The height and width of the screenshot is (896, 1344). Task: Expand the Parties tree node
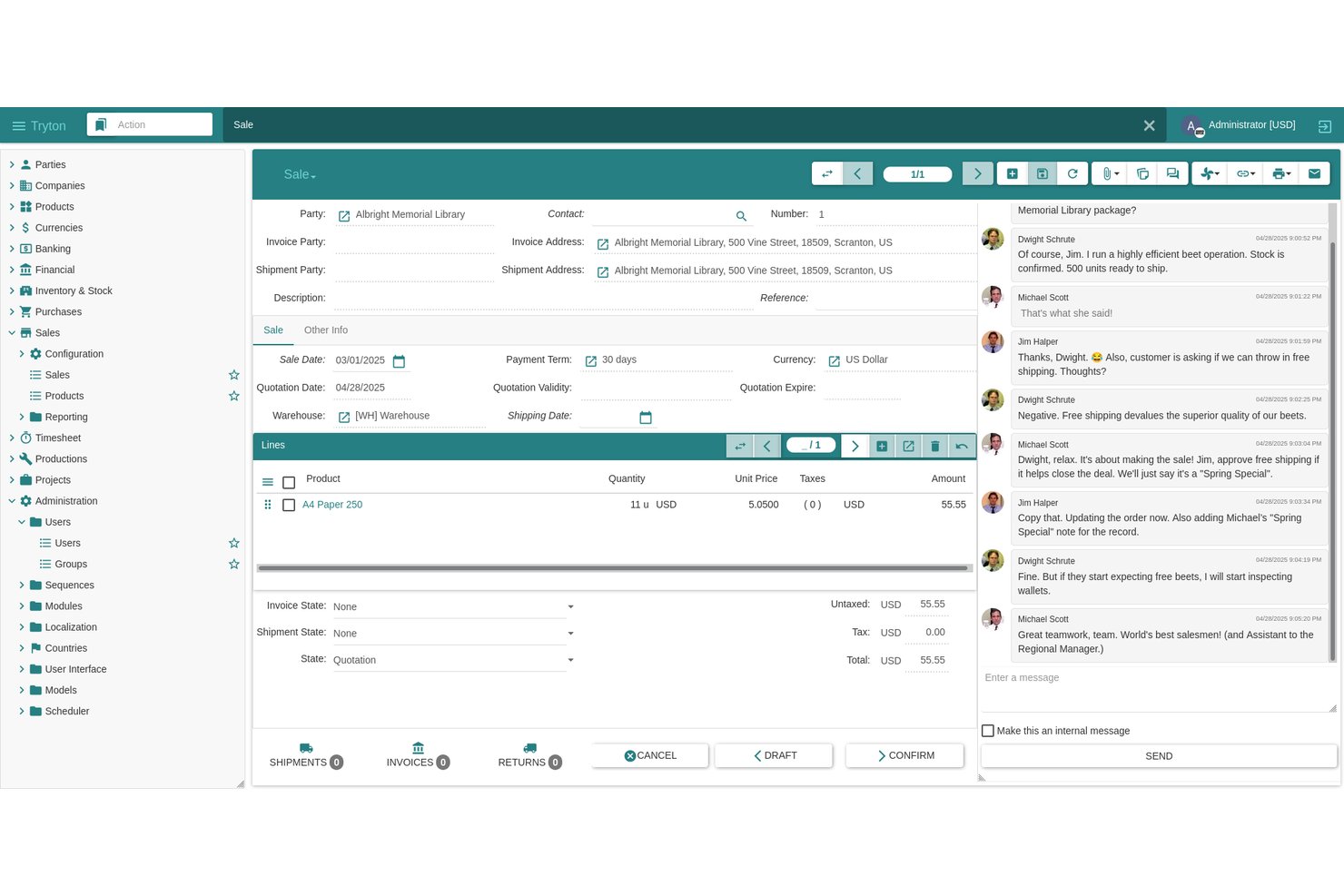click(x=12, y=164)
